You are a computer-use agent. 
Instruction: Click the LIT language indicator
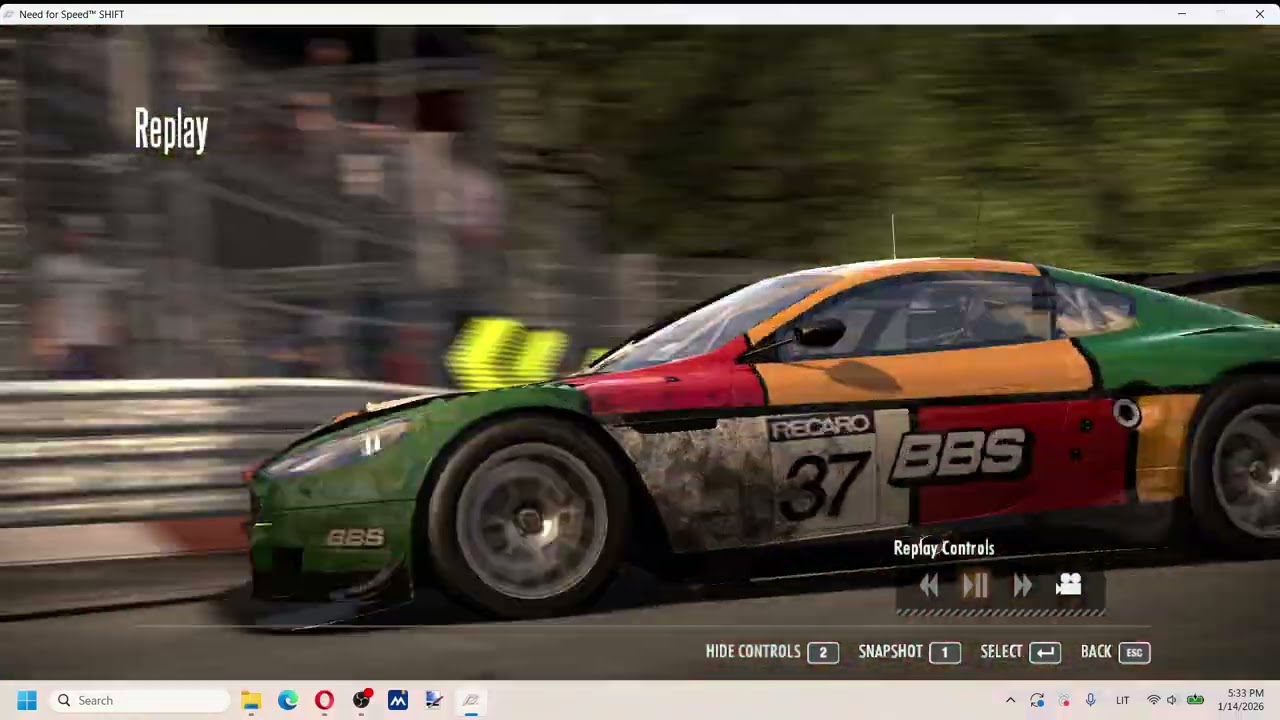(1122, 700)
